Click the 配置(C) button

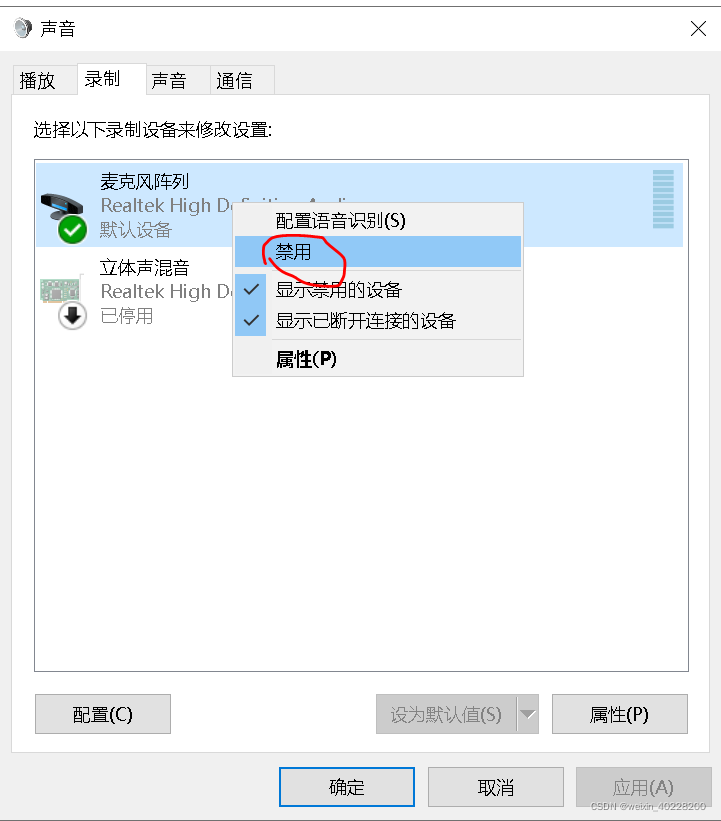click(103, 714)
